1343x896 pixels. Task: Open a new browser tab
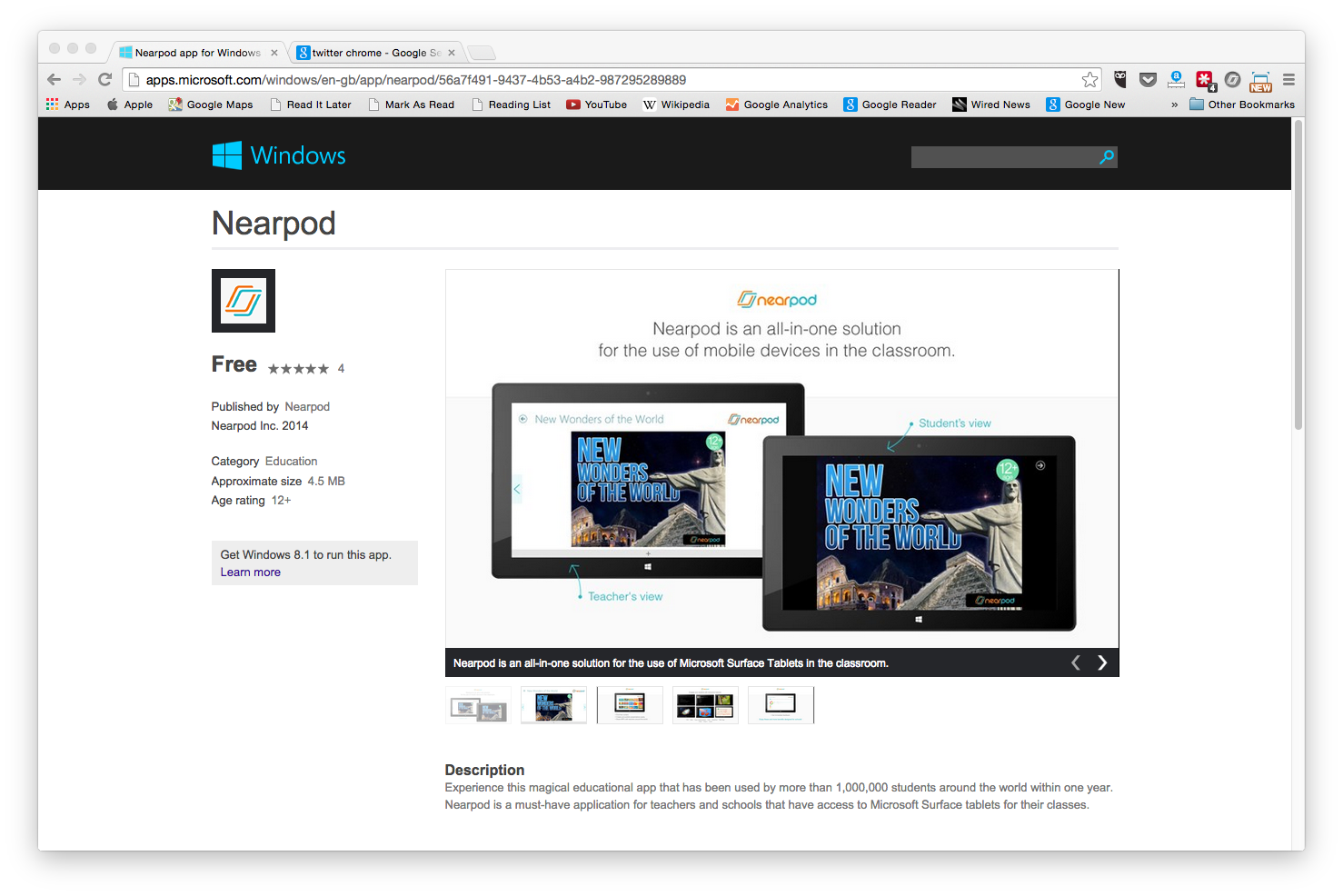[x=482, y=53]
